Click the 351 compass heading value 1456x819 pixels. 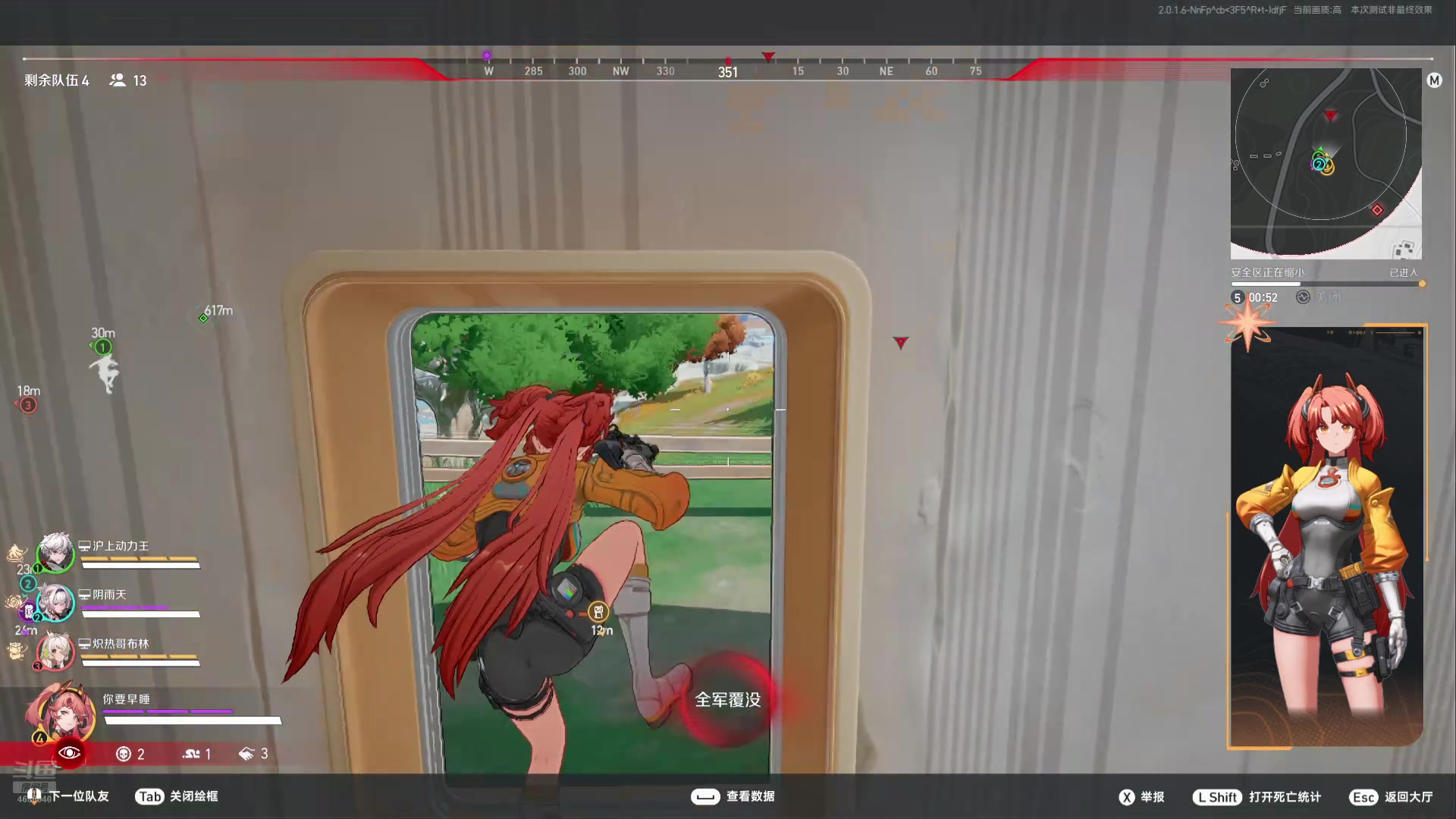(728, 72)
